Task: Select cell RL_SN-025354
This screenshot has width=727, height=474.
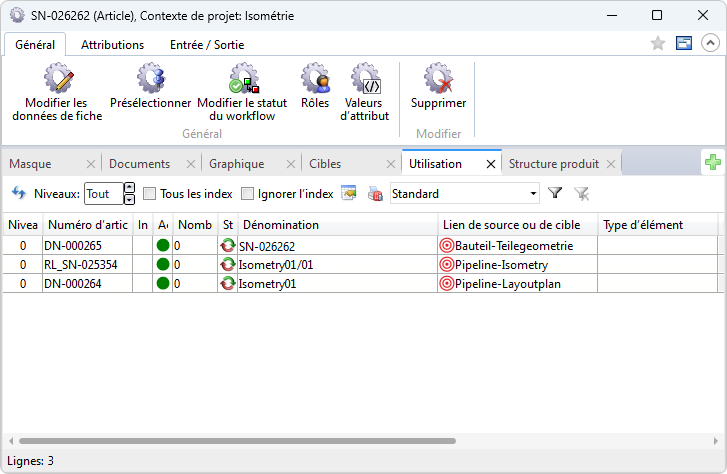Action: [88, 264]
